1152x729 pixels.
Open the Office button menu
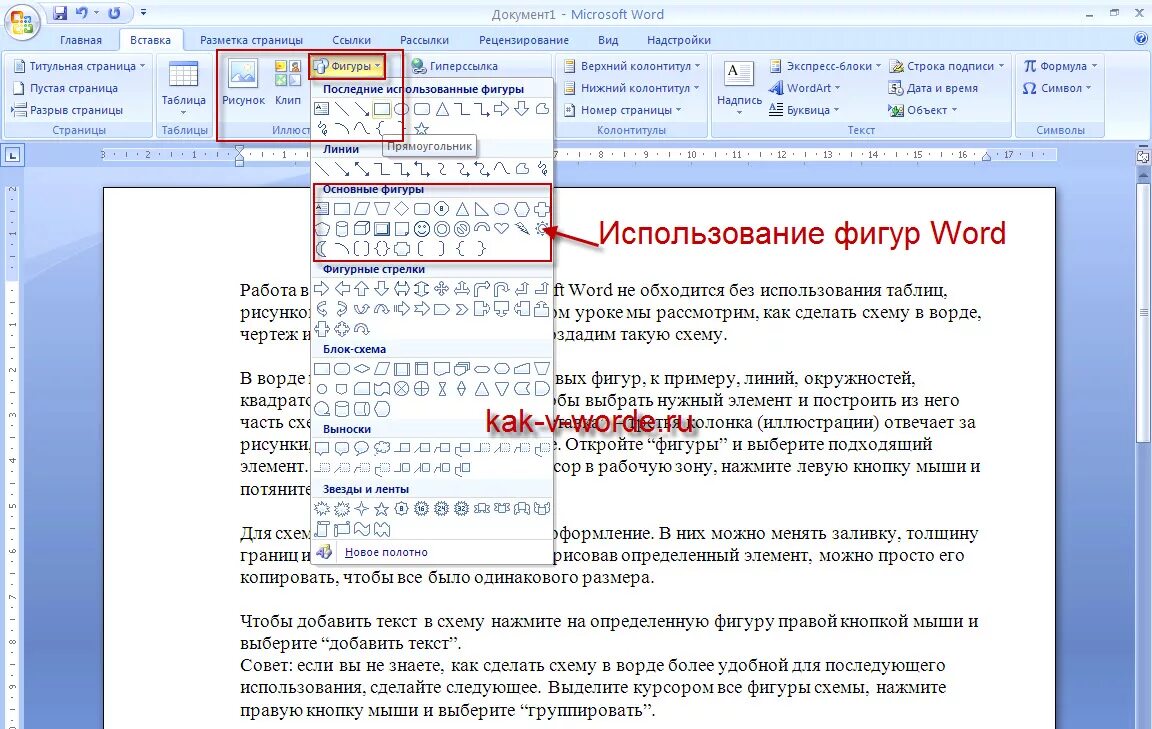(x=22, y=22)
